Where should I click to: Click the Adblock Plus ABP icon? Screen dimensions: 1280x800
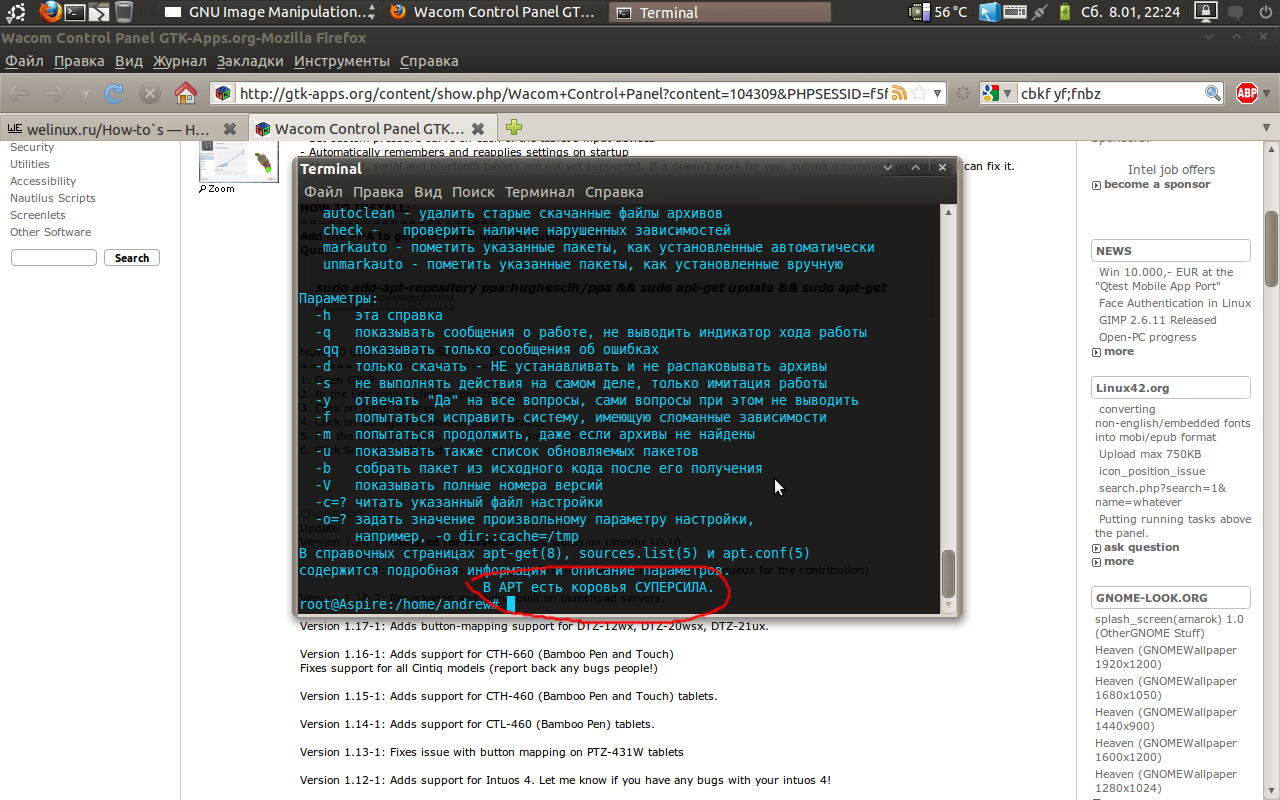click(1246, 93)
